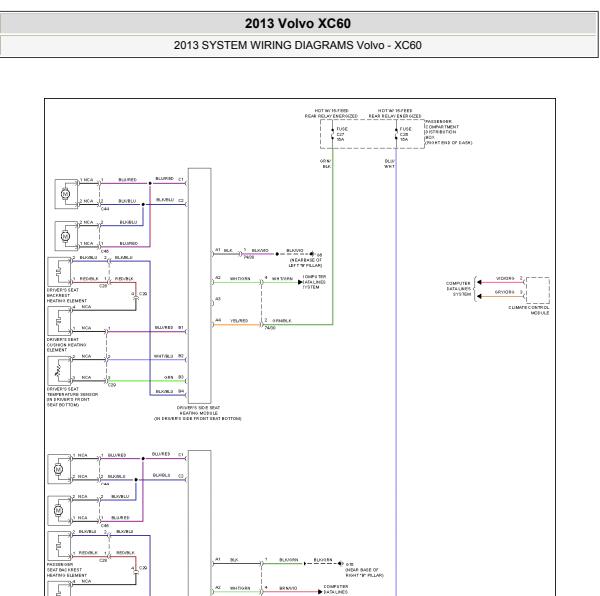Click the BLU/WHT wire label below fuse C28
This screenshot has width=600, height=596.
(x=390, y=164)
